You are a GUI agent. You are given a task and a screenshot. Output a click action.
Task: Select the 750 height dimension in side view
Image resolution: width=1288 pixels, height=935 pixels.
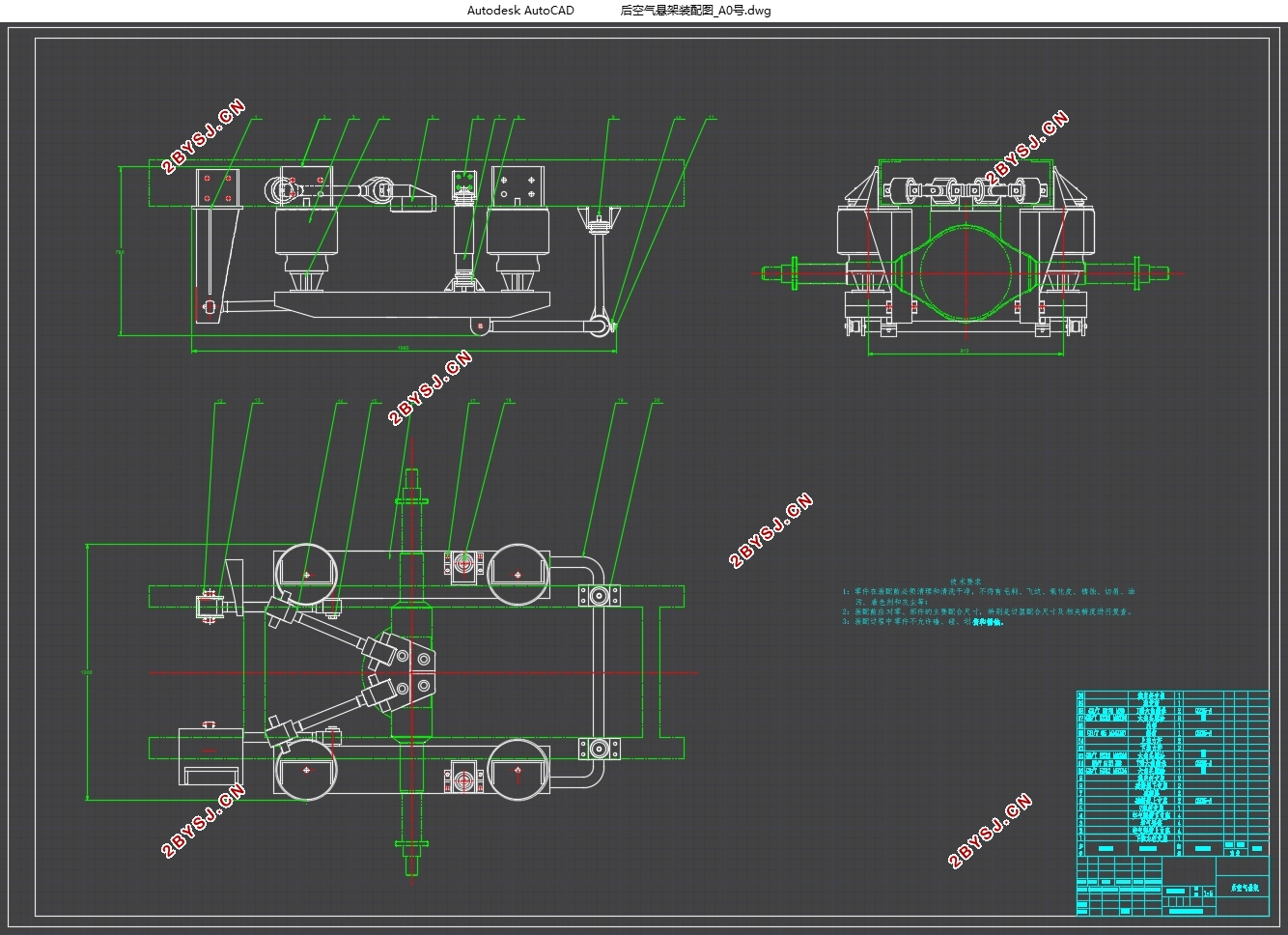click(x=121, y=251)
